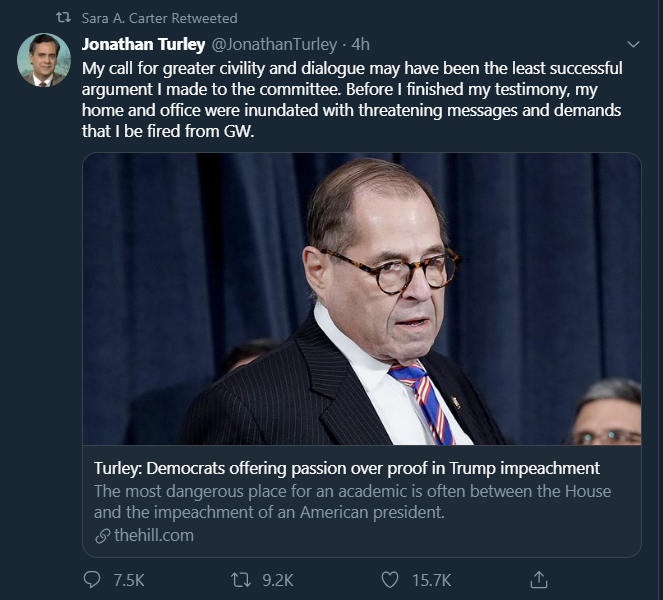Click the reply speech bubble icon
The width and height of the screenshot is (663, 600).
[x=93, y=579]
